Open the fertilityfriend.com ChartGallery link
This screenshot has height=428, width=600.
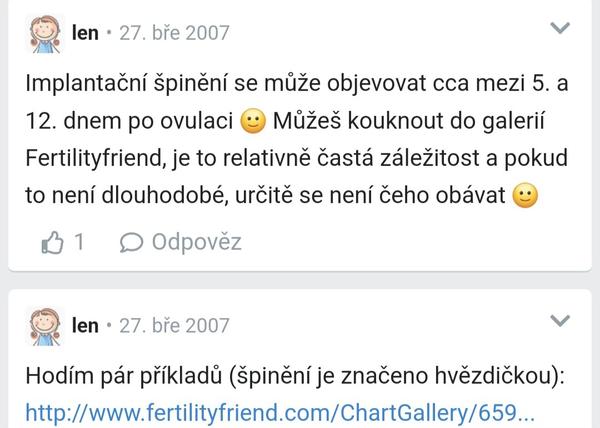tap(281, 413)
